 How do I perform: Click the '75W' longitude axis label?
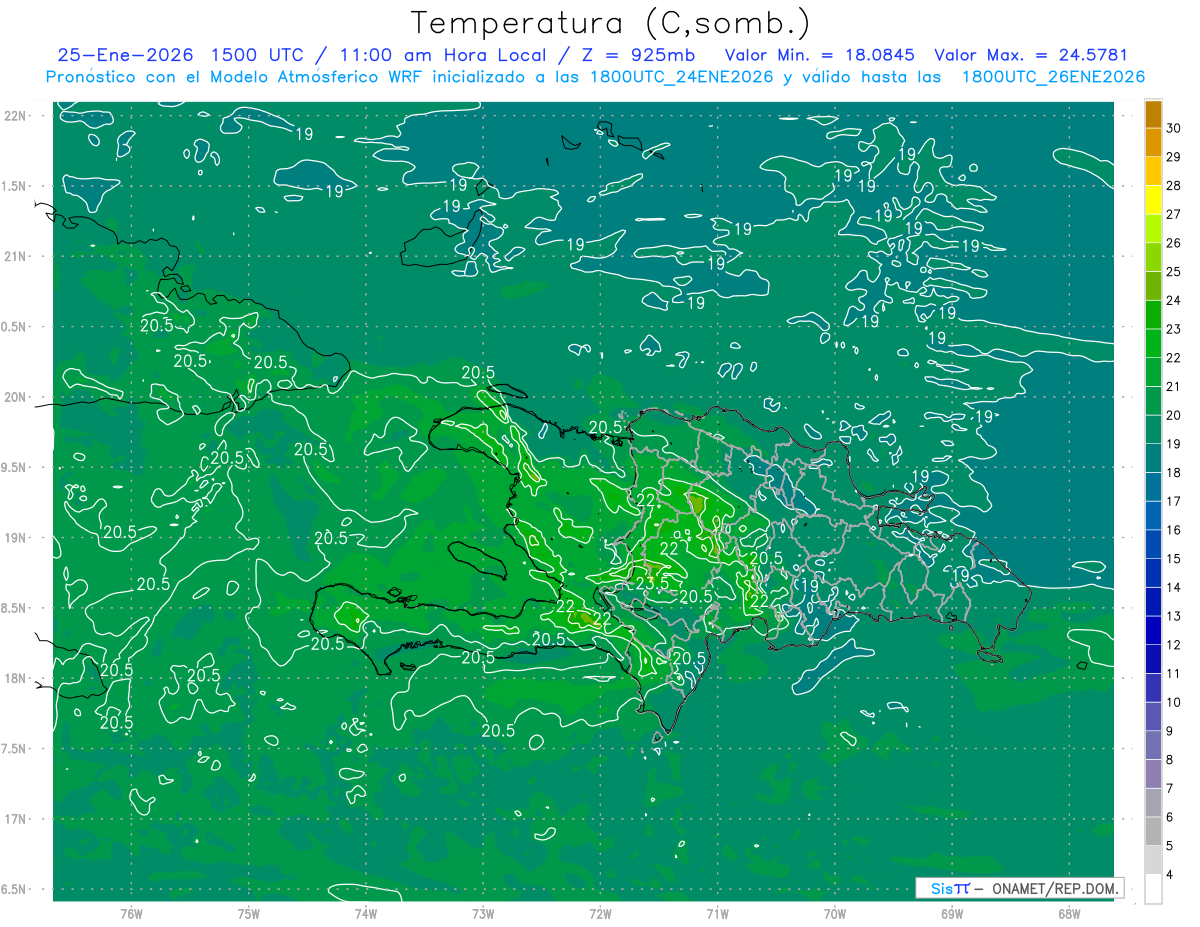click(x=248, y=913)
